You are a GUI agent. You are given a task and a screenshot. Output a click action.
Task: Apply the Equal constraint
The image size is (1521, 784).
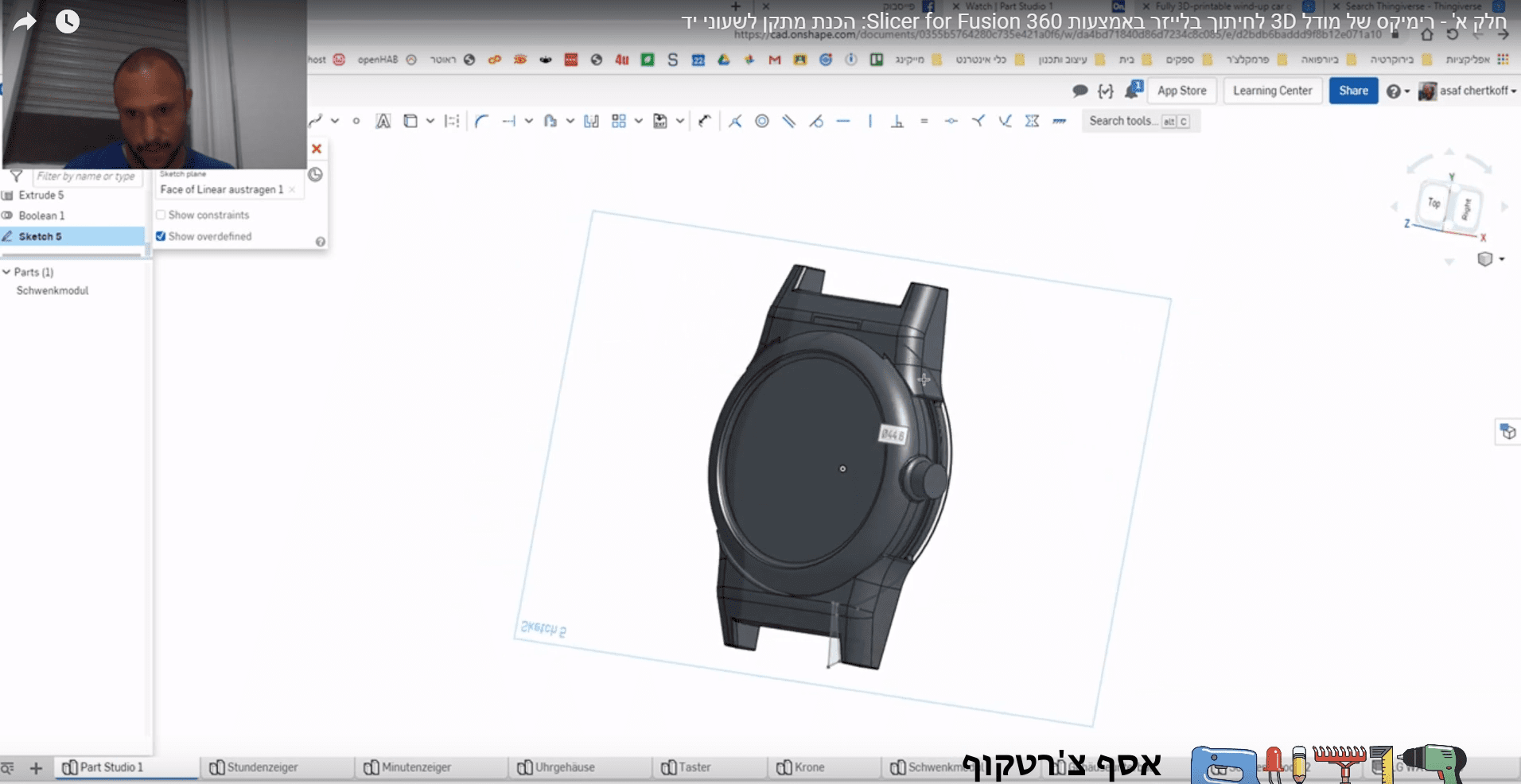(924, 121)
